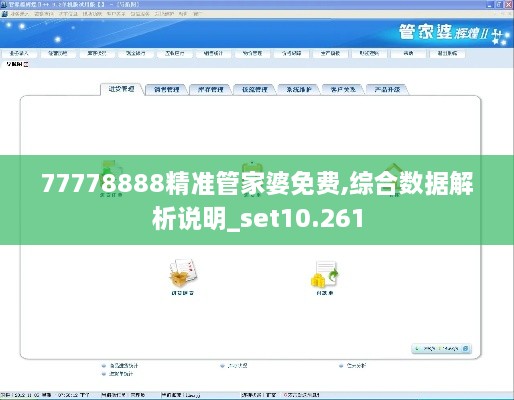514x400 pixels.
Task: Select the 系统维护 tab
Action: click(x=299, y=89)
